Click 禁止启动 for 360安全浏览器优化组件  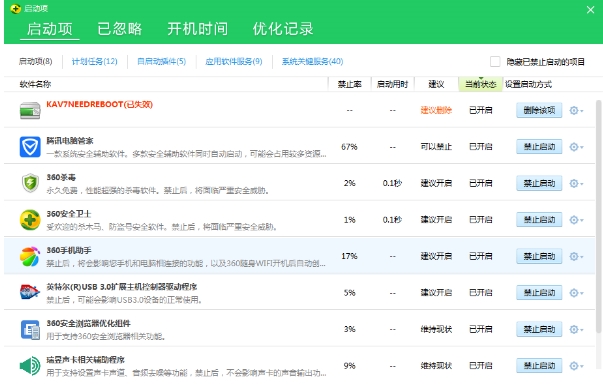(x=539, y=329)
